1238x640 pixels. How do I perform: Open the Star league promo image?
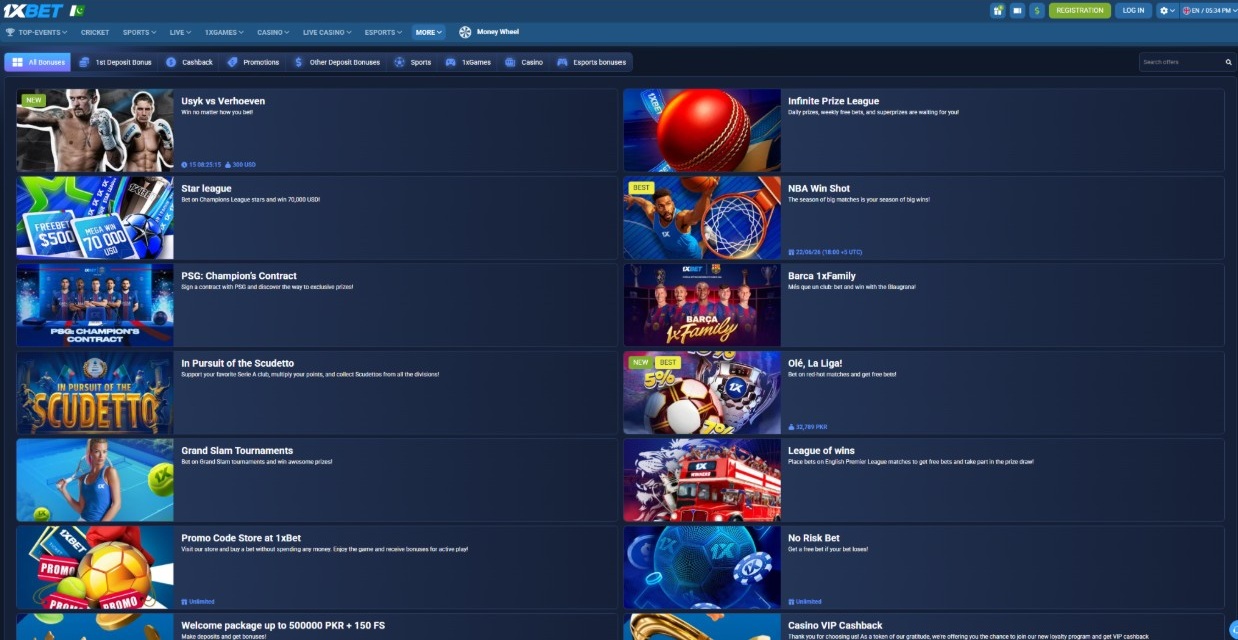point(95,218)
